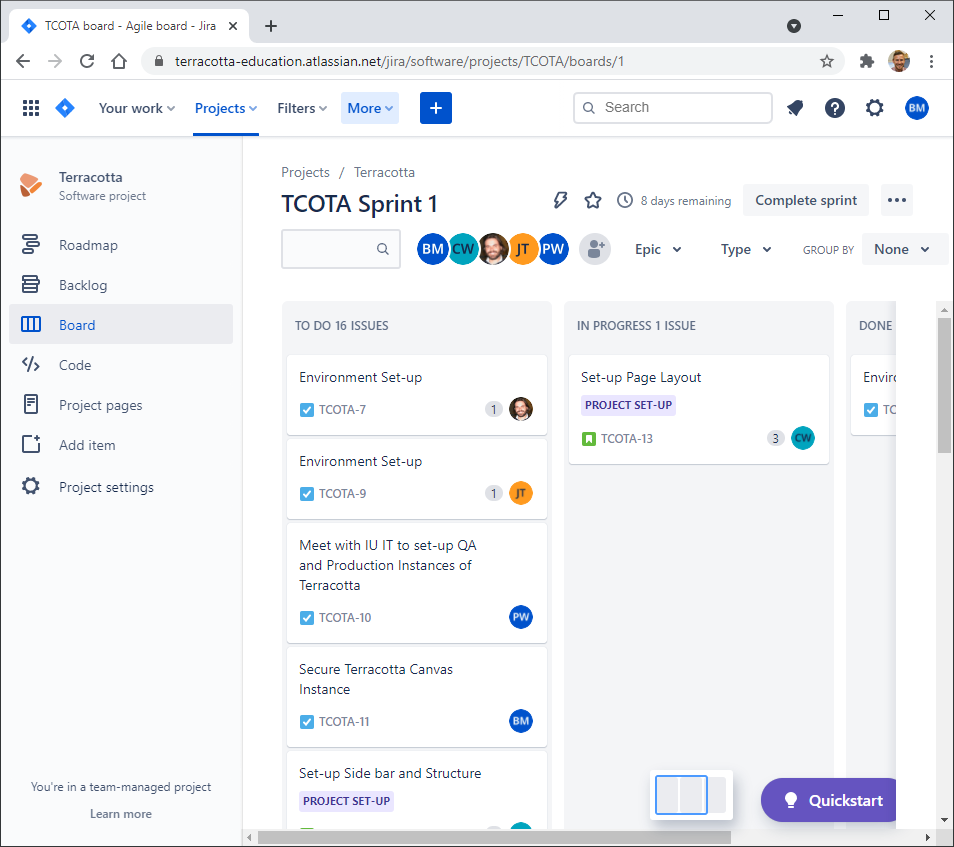
Task: Click the Terracotta project logo
Action: pyautogui.click(x=30, y=185)
